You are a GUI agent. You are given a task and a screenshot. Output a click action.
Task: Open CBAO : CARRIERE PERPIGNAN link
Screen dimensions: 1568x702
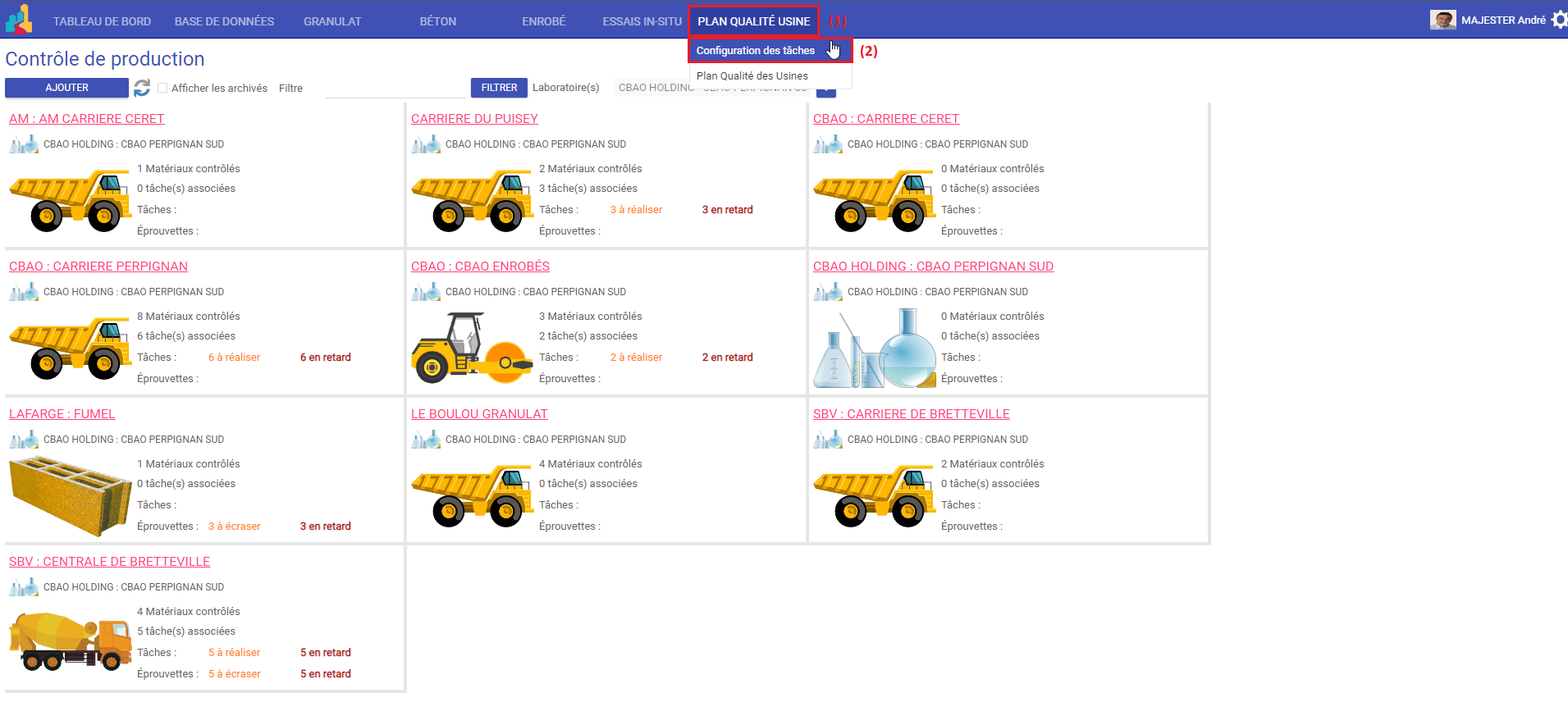coord(98,267)
